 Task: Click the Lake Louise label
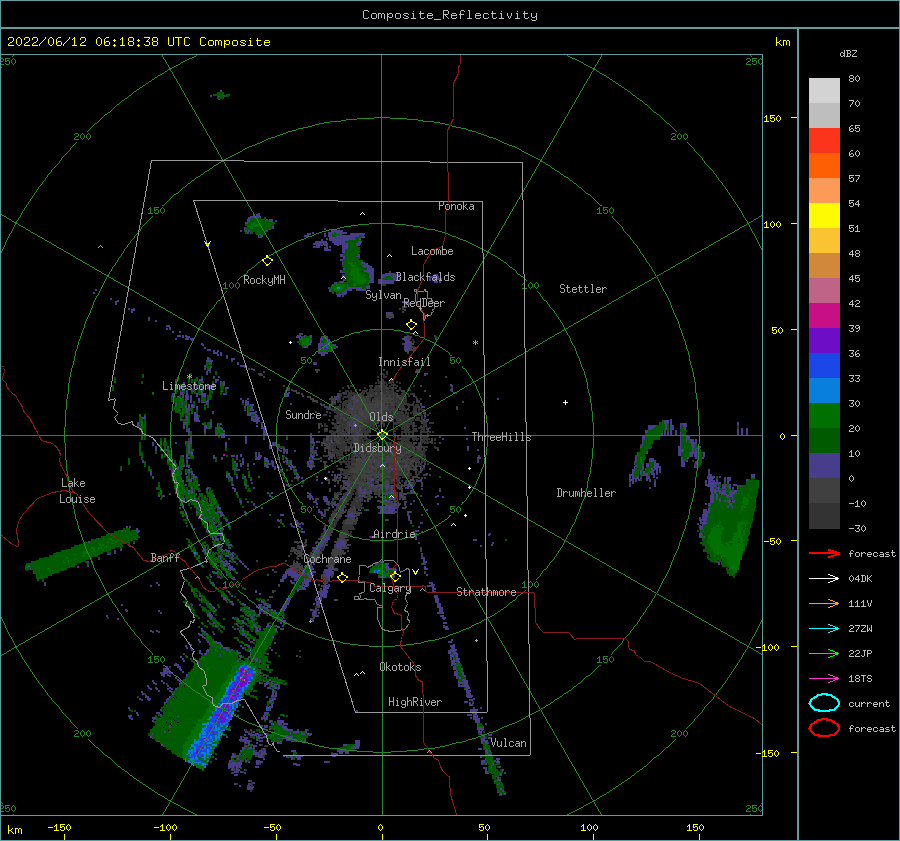point(77,491)
